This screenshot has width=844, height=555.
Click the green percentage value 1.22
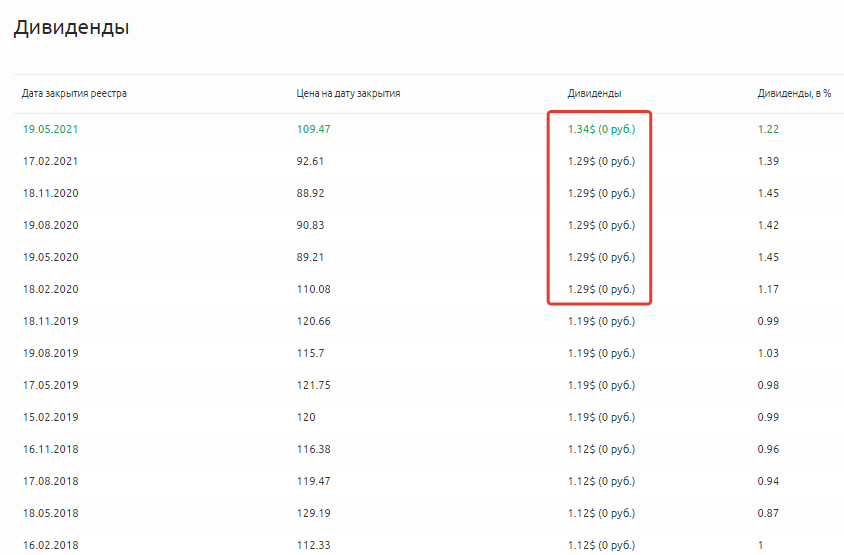click(x=768, y=129)
